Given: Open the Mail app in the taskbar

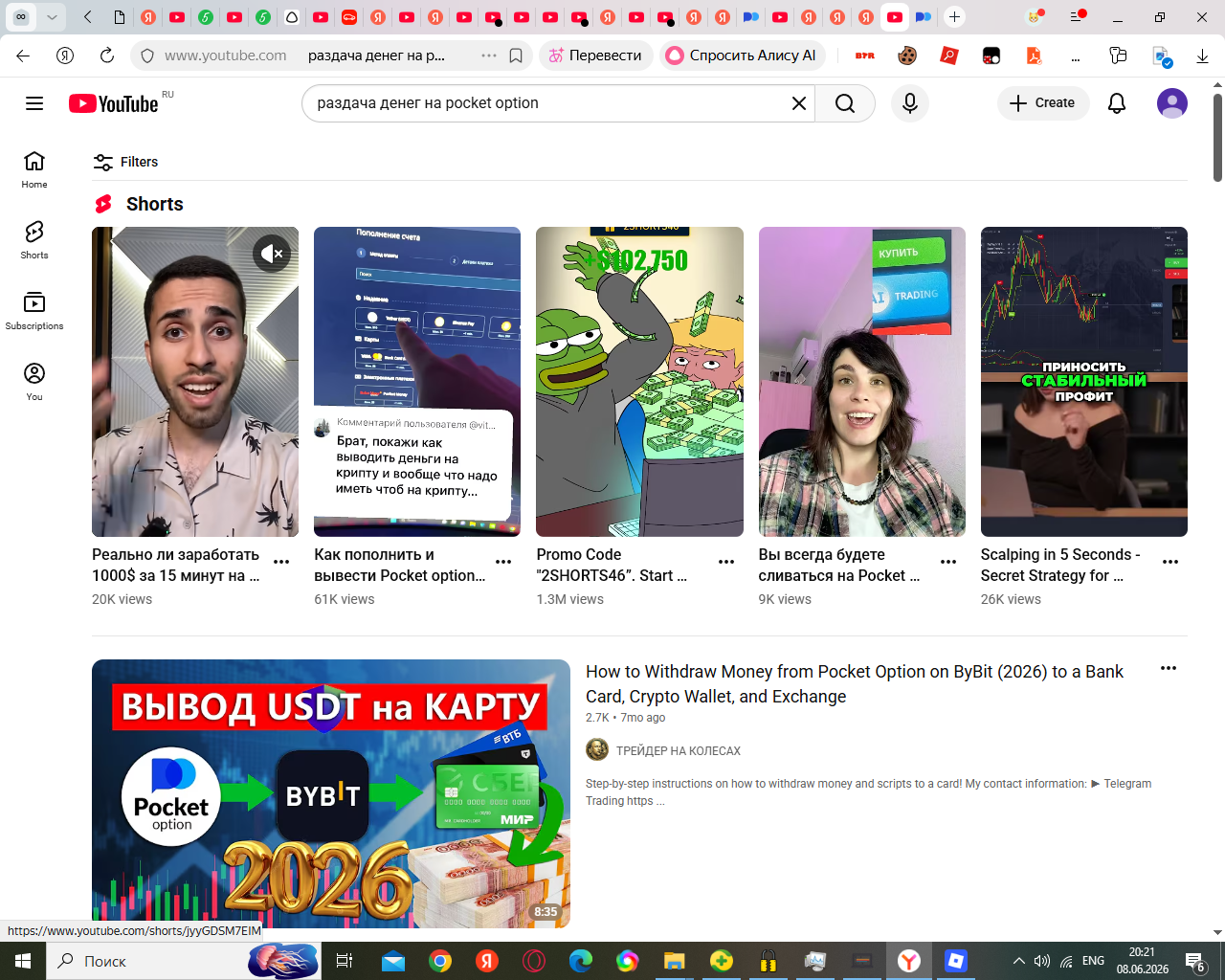Looking at the screenshot, I should 393,961.
